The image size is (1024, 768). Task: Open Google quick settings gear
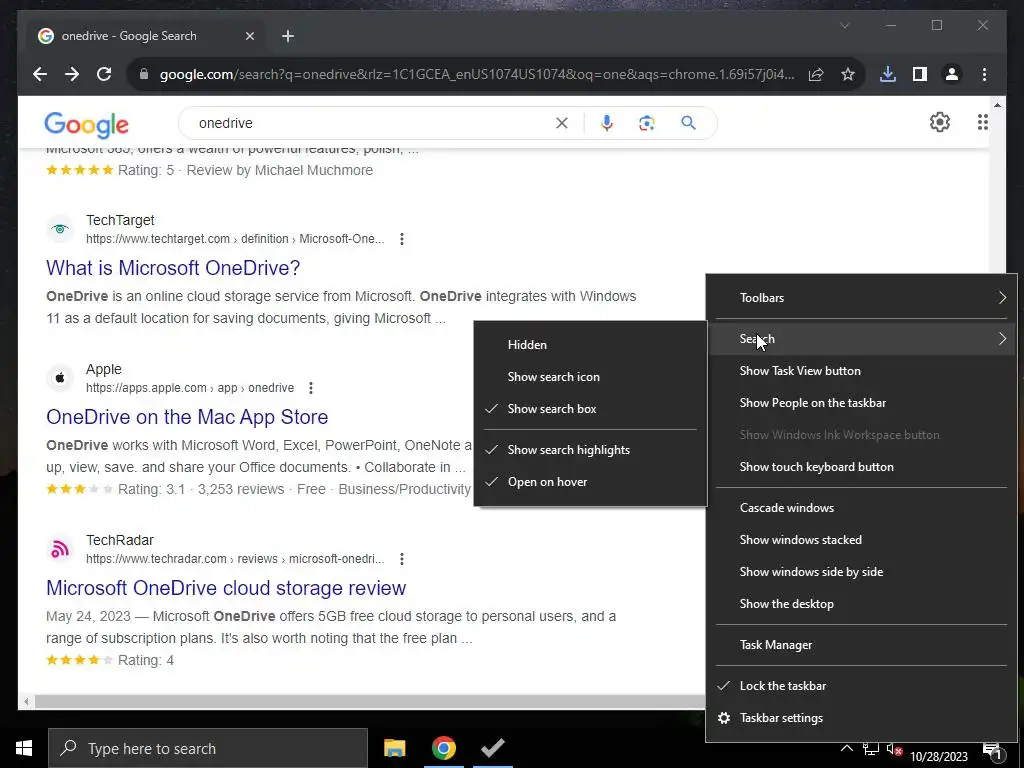pos(940,122)
